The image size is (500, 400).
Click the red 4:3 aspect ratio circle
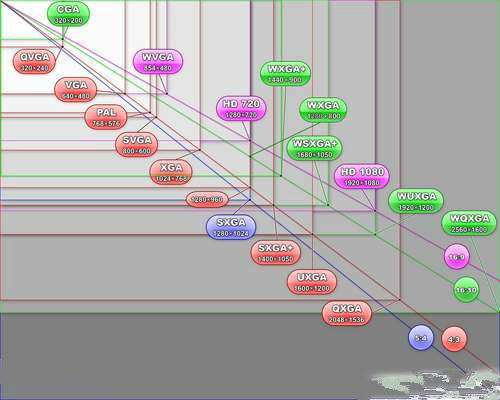(x=454, y=339)
